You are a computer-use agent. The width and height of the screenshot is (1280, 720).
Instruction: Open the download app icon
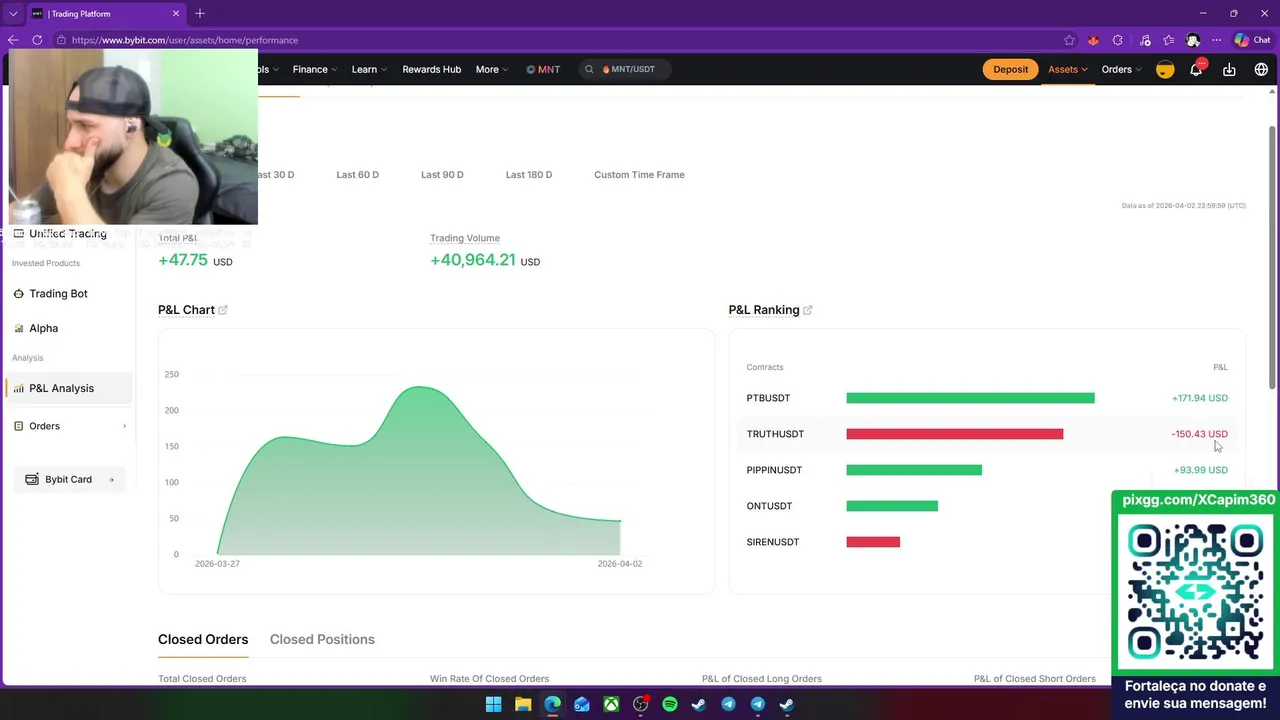[1229, 69]
